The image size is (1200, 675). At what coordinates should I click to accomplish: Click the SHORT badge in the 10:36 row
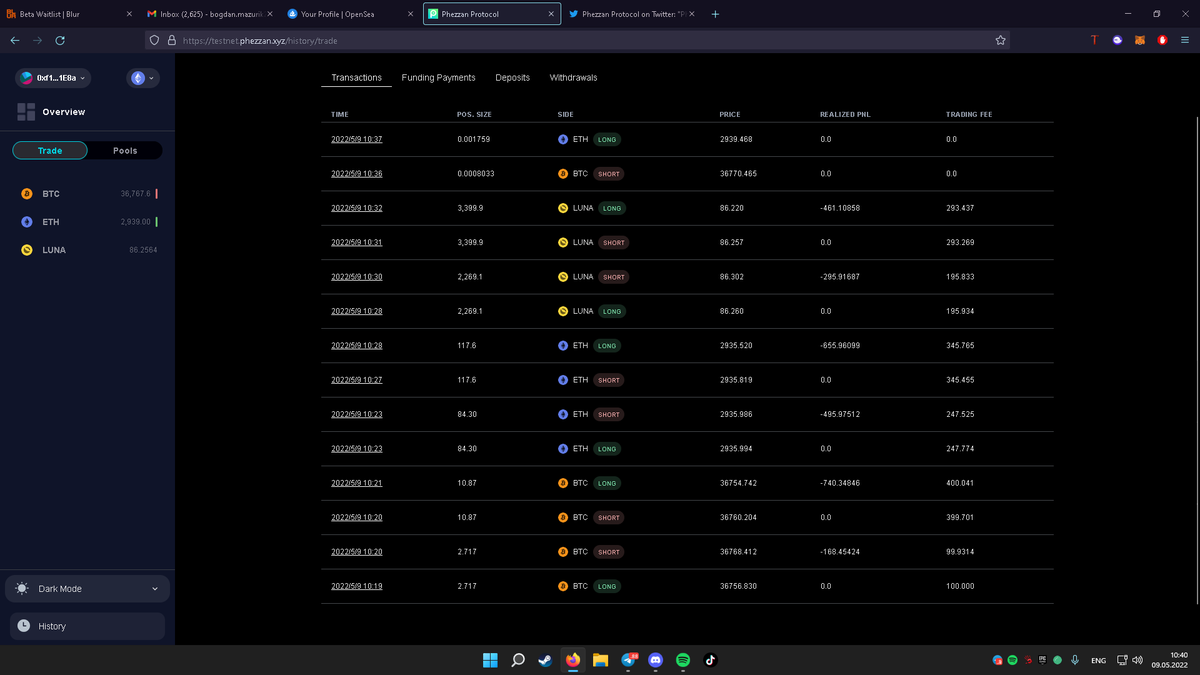(608, 174)
